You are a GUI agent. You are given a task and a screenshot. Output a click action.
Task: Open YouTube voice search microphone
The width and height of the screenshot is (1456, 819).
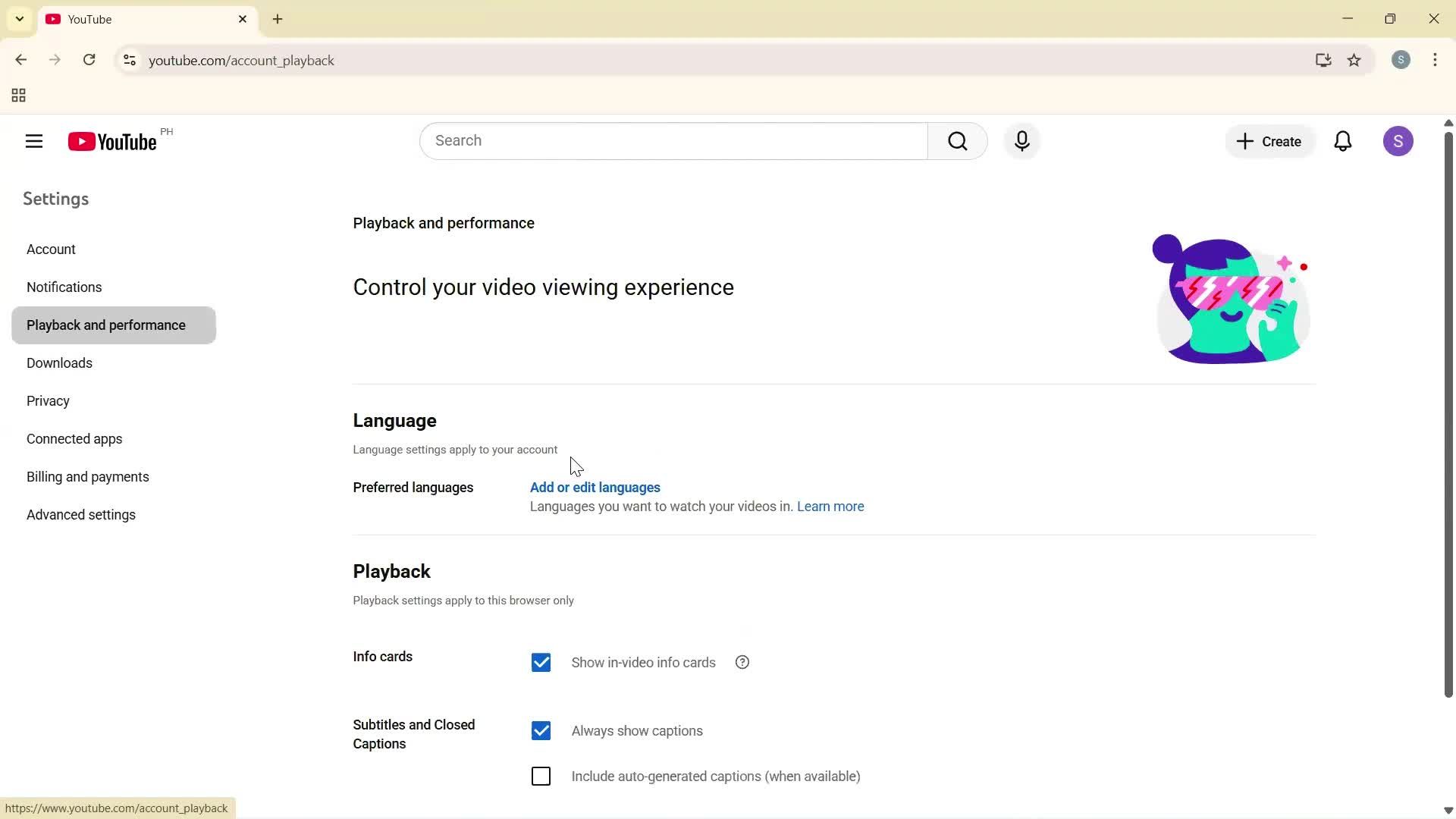(x=1021, y=141)
